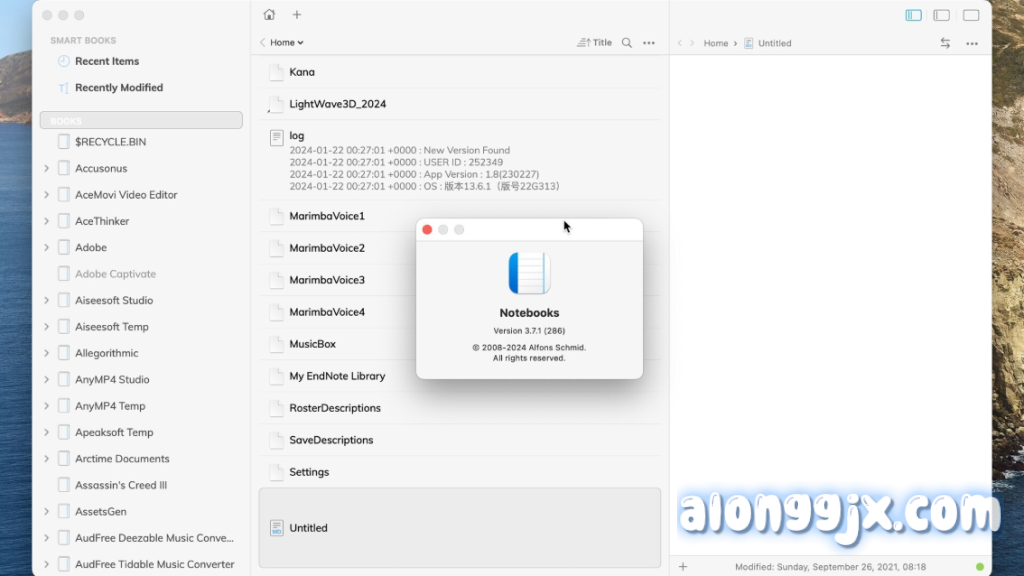This screenshot has width=1024, height=576.
Task: Switch to single-pane layout view
Action: pyautogui.click(x=971, y=15)
